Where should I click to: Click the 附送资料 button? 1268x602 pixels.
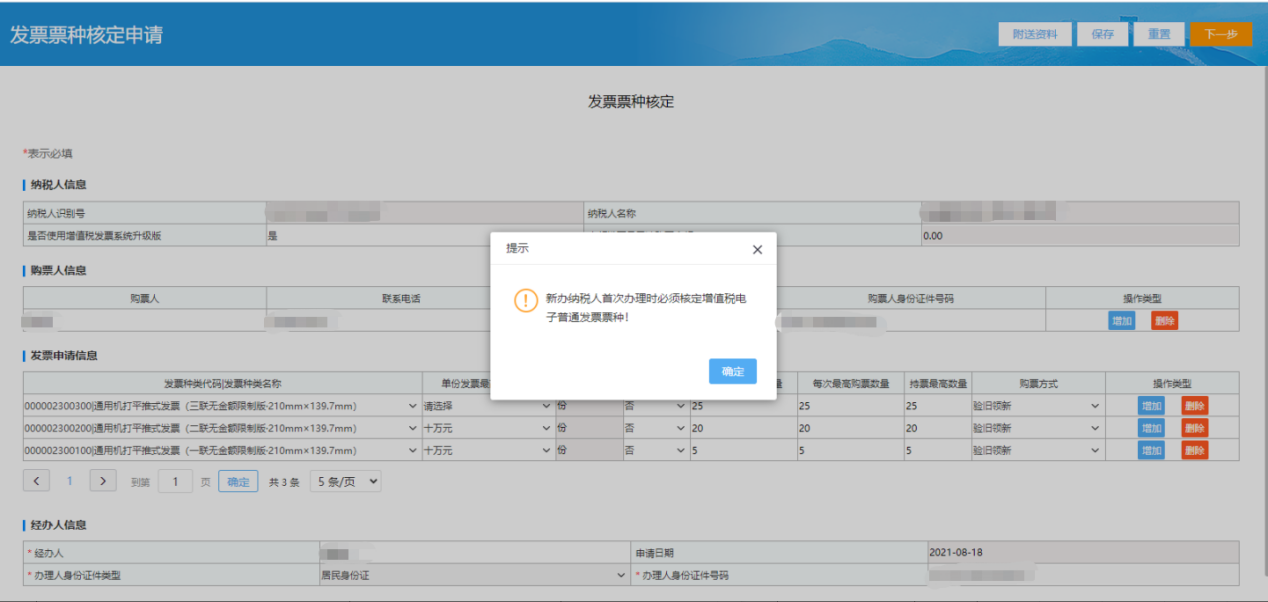(x=1034, y=34)
